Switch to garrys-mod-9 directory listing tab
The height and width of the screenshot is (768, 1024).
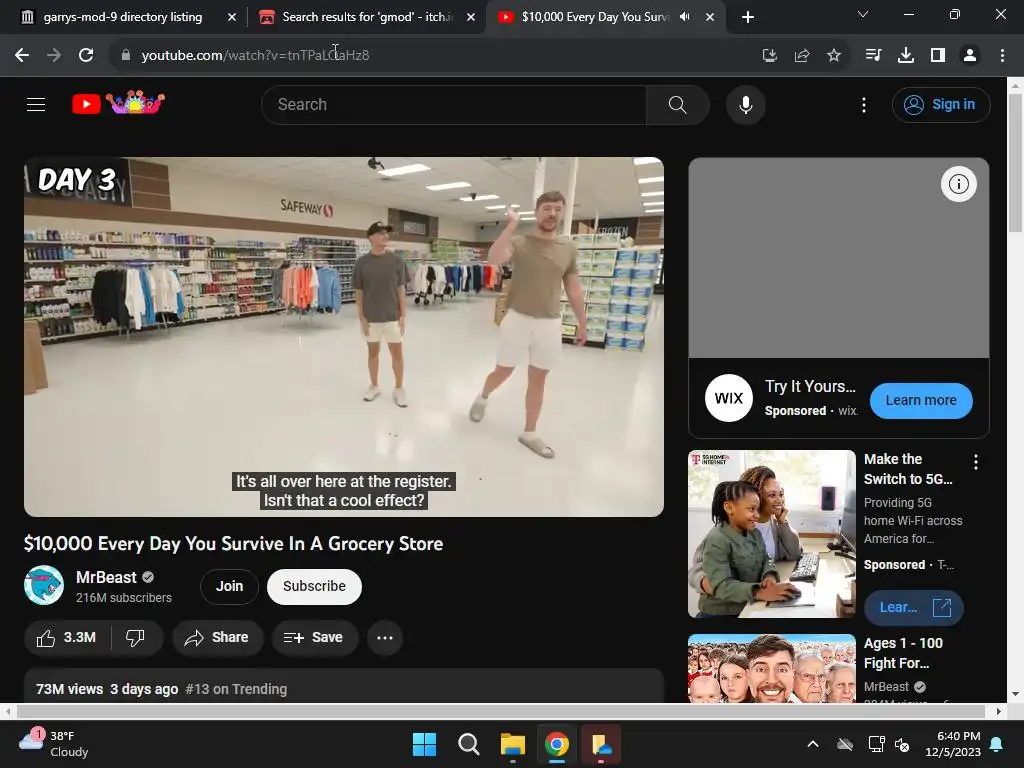pos(123,17)
